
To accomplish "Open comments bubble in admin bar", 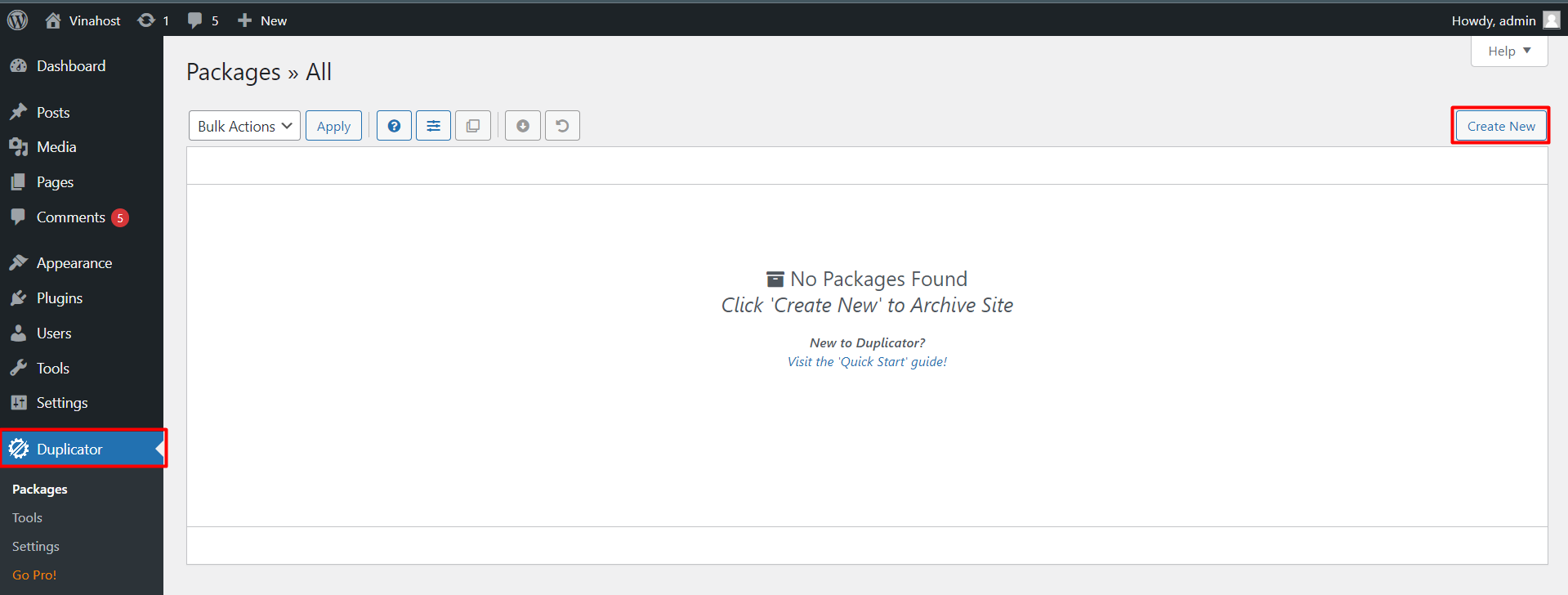I will [x=203, y=20].
